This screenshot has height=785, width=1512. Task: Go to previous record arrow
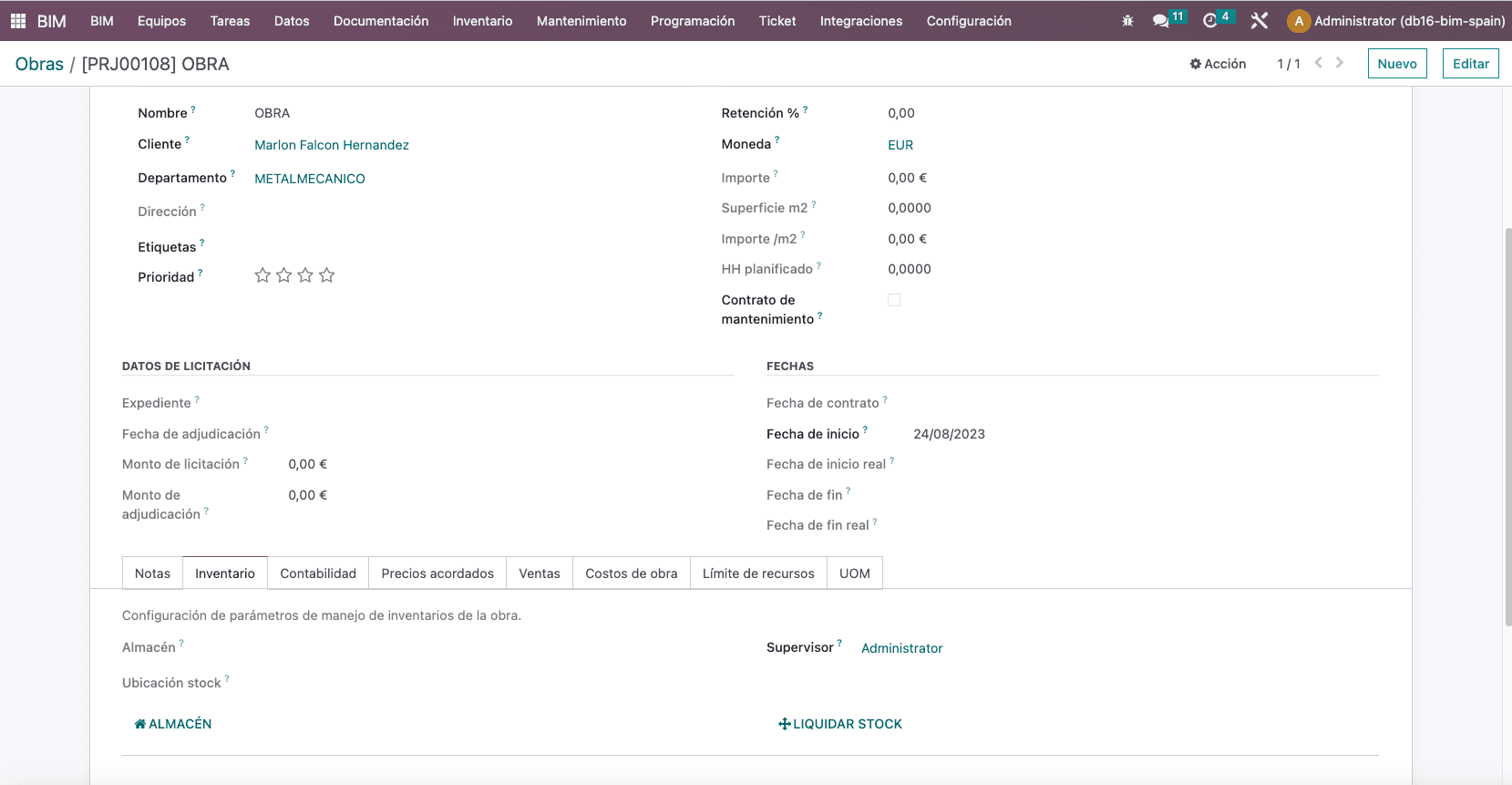[1318, 63]
